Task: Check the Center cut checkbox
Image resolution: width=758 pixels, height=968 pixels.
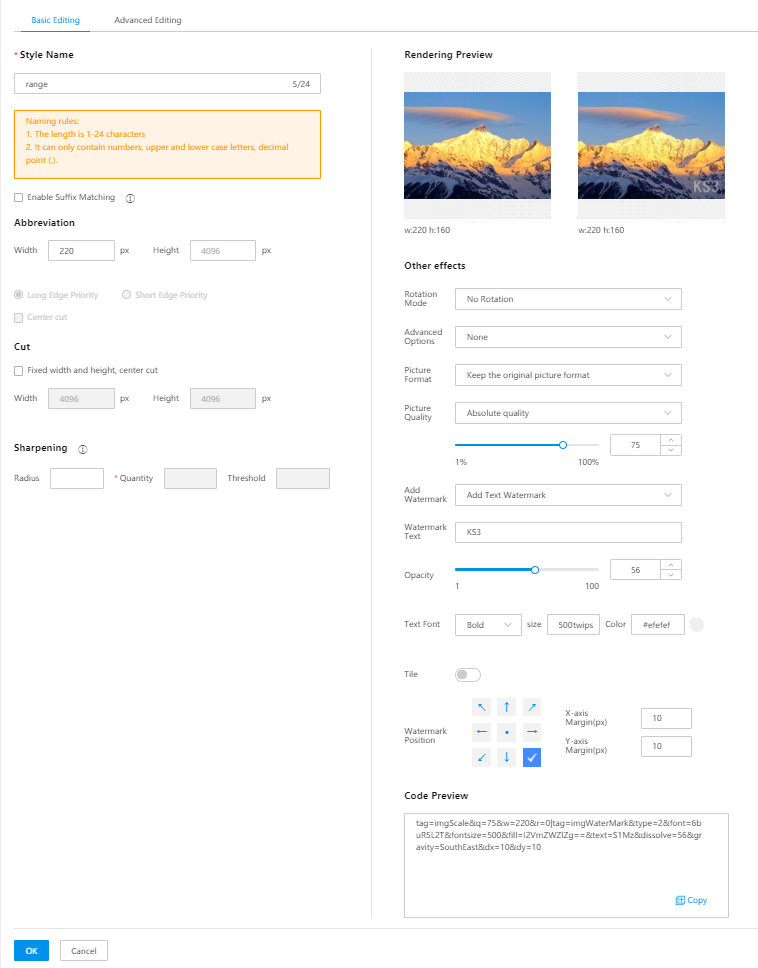Action: 19,317
